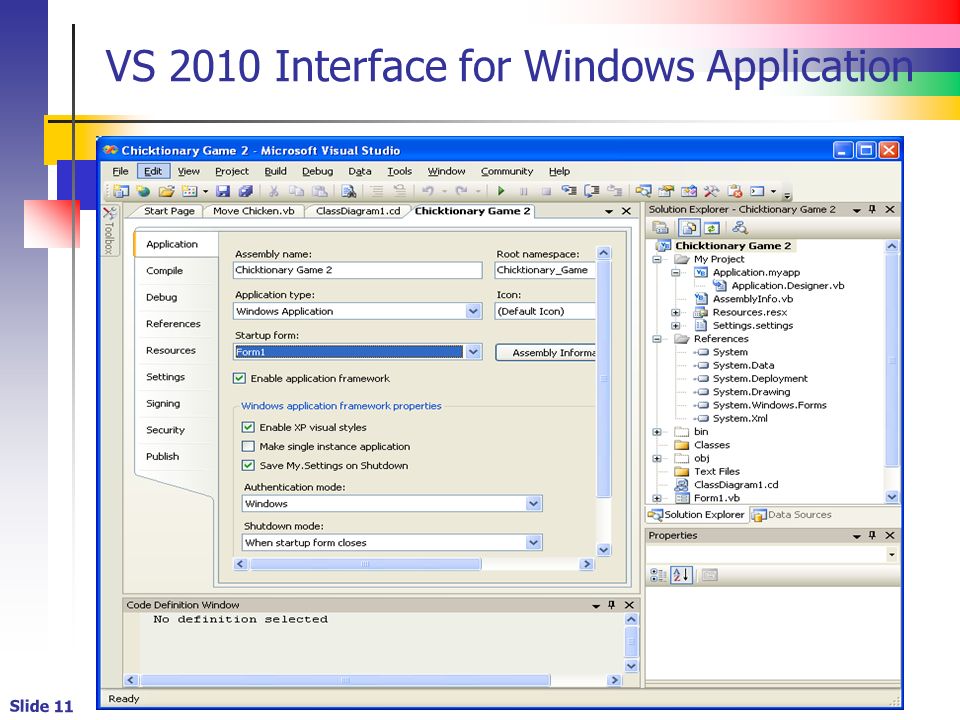This screenshot has width=960, height=720.
Task: Click the Alphabetical A-Z sort icon
Action: [x=681, y=575]
